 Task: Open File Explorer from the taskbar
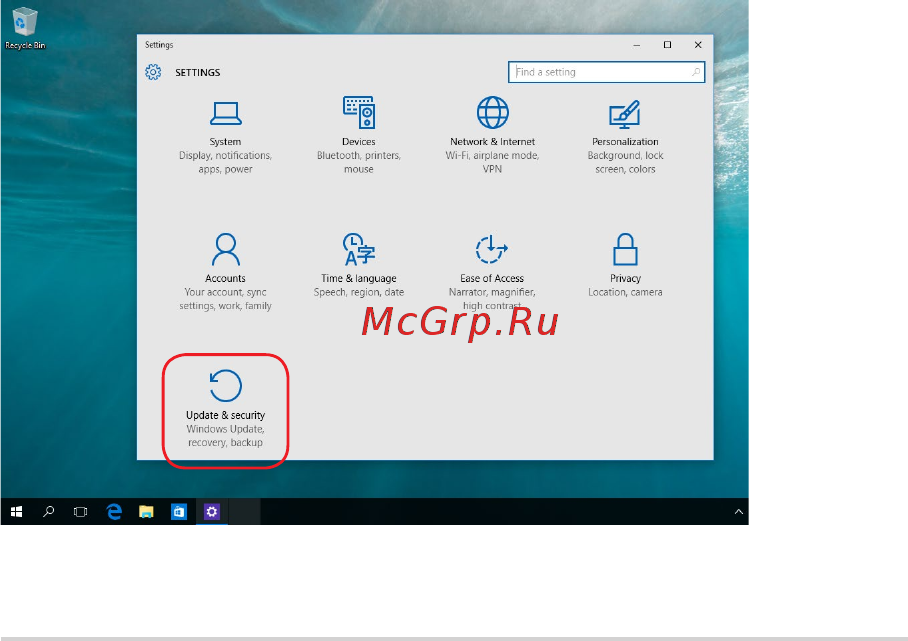pyautogui.click(x=146, y=511)
